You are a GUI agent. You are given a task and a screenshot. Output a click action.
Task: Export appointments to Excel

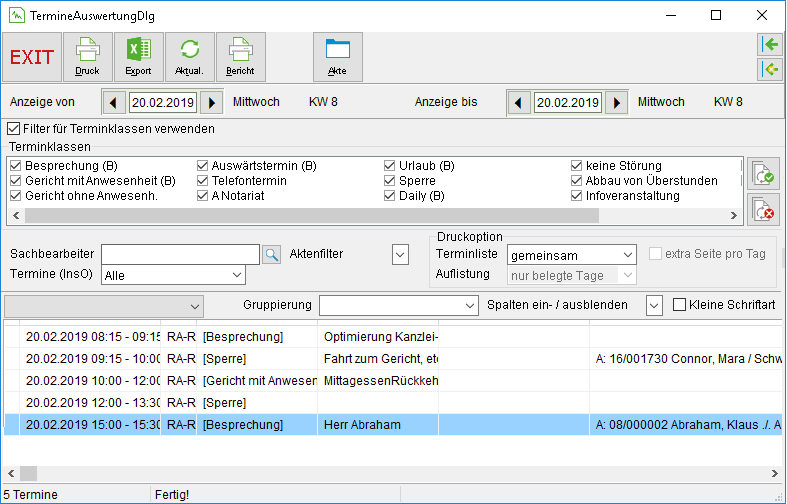point(139,57)
